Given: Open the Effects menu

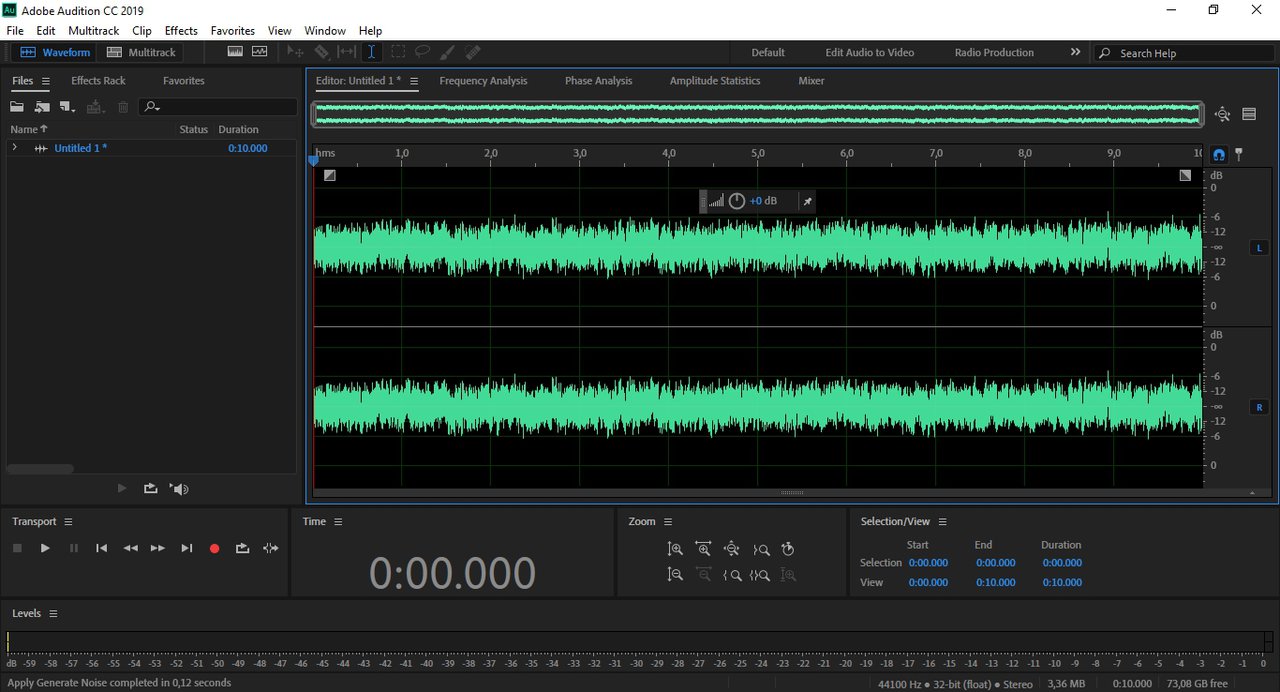Looking at the screenshot, I should click(x=181, y=31).
